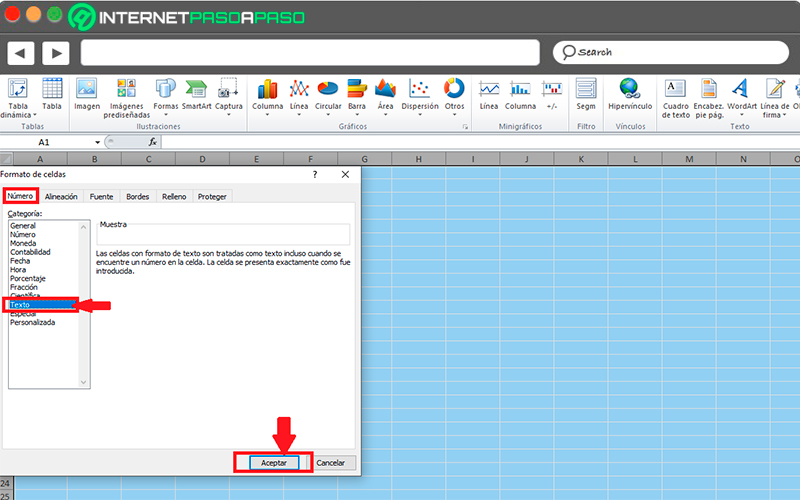Insert a Tabla dinámica pivot table

pyautogui.click(x=18, y=98)
